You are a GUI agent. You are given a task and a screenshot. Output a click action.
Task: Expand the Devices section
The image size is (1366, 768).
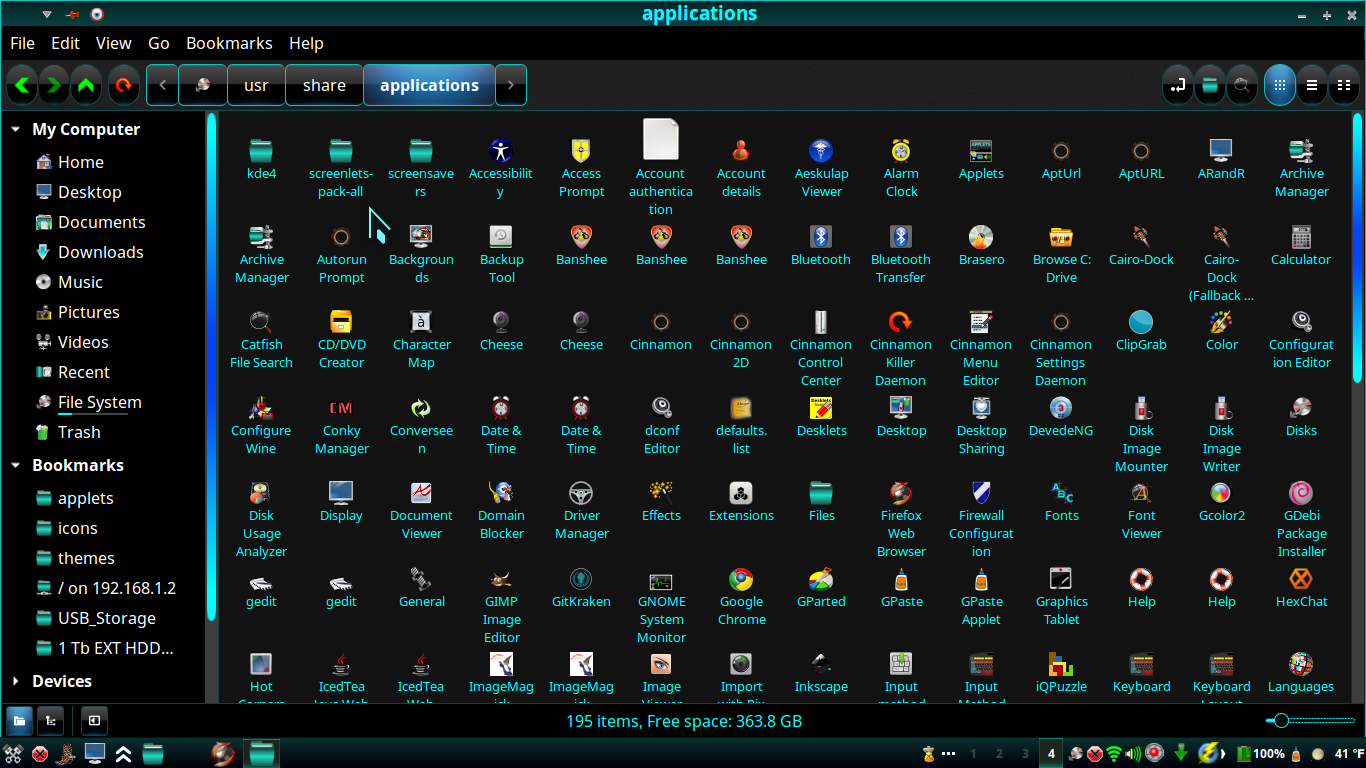16,681
